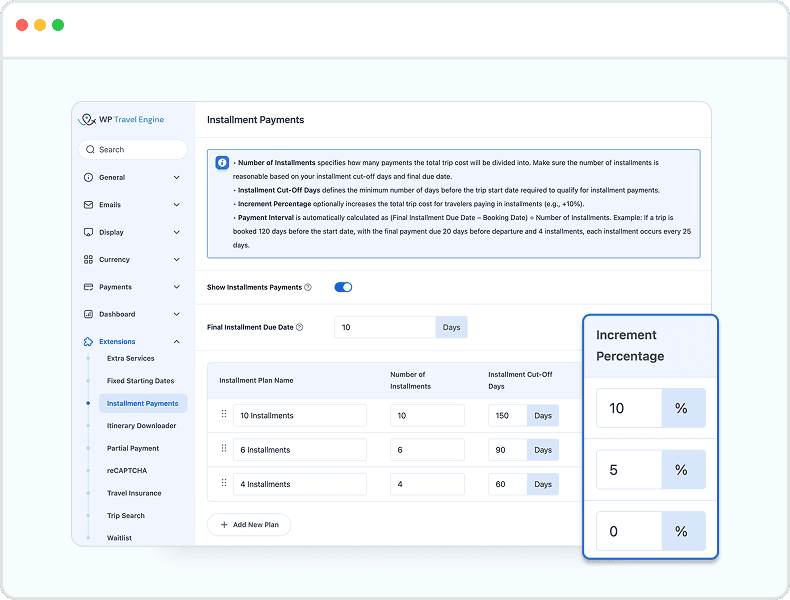Click number of installments field showing 4
This screenshot has width=790, height=600.
click(x=427, y=484)
